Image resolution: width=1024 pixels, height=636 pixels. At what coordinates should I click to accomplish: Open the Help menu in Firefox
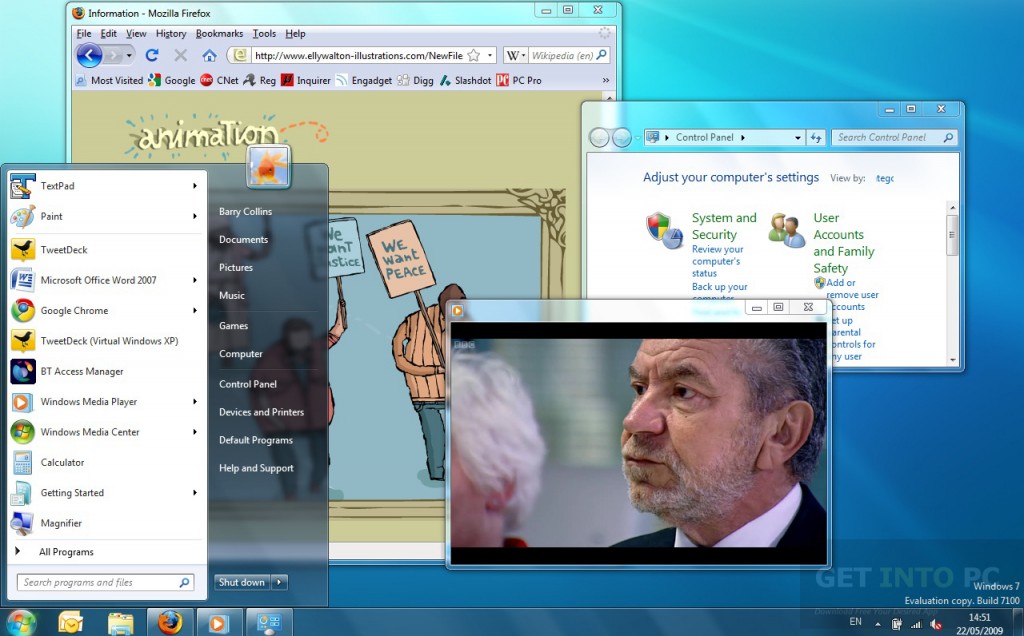pos(295,34)
